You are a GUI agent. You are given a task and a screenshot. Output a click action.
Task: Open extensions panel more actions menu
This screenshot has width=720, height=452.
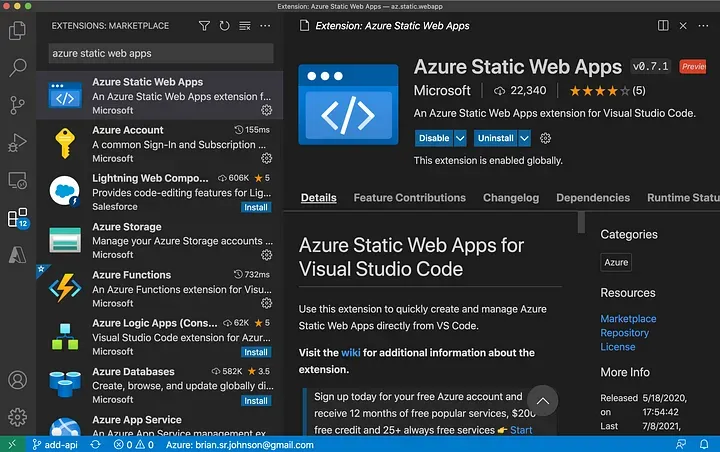265,26
